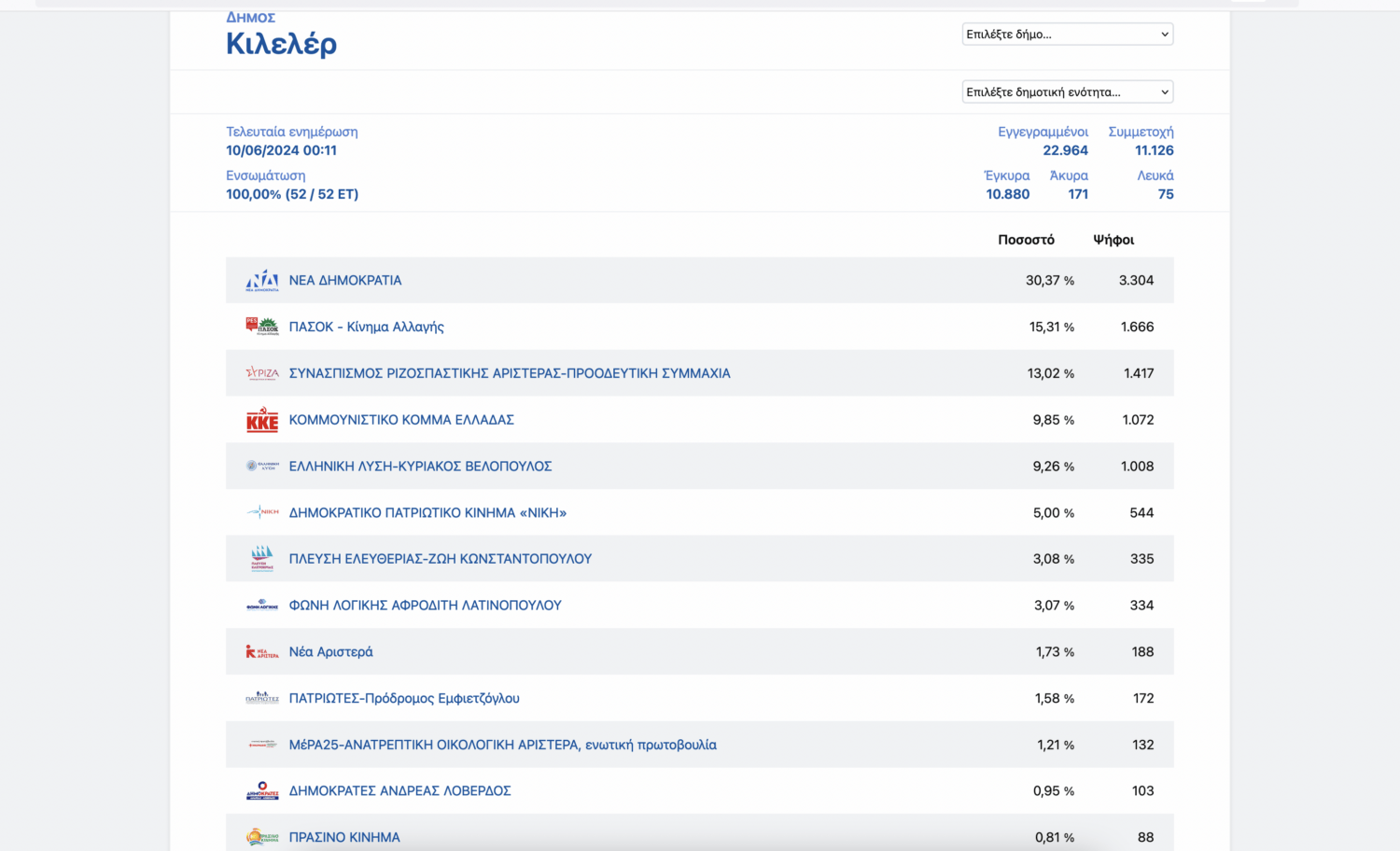Click the 1,21 % percentage cell

click(1056, 745)
